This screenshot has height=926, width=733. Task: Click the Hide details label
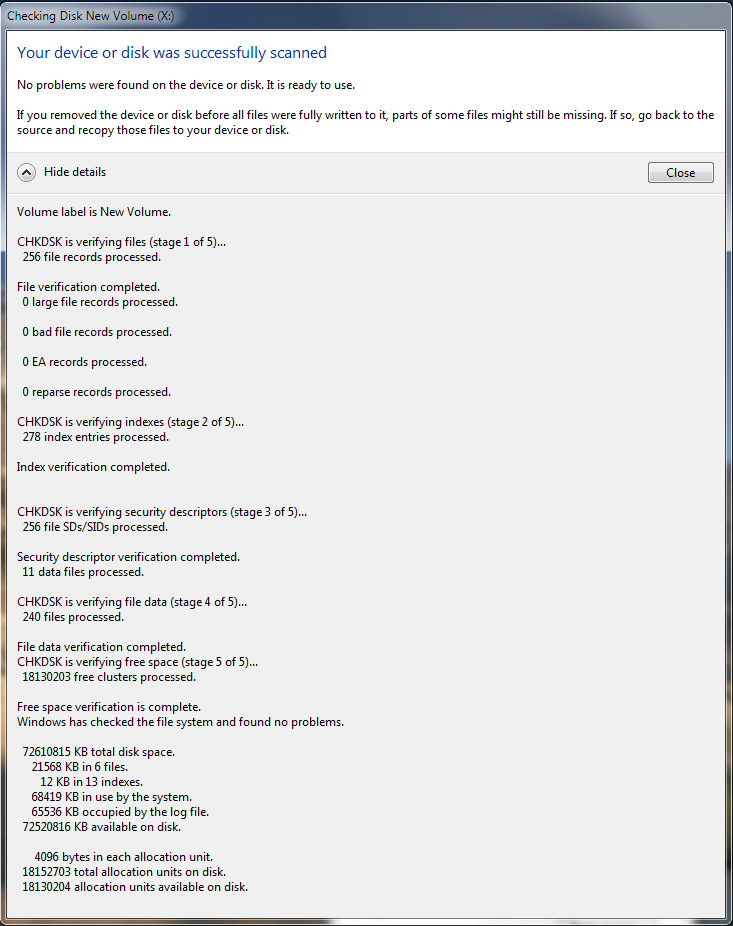[75, 172]
